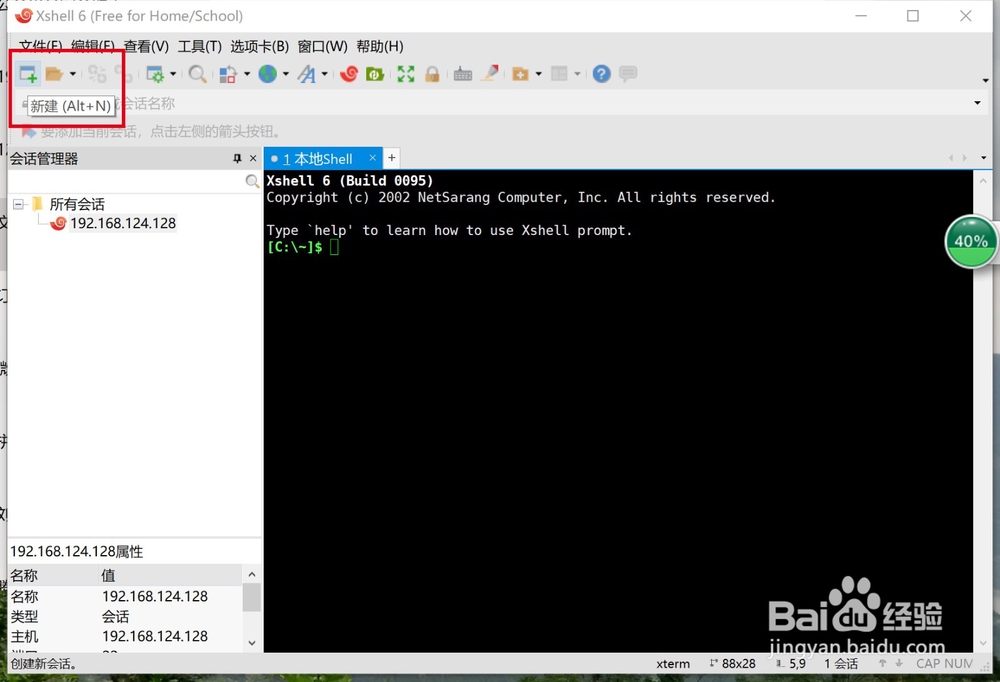Viewport: 1000px width, 682px height.
Task: Expand the color scheme dropdown arrow
Action: coord(247,74)
